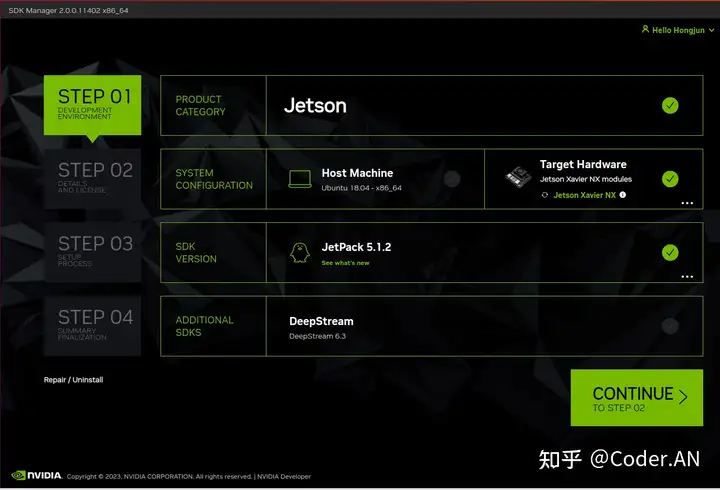Toggle the Host Machine selection circle
Image resolution: width=720 pixels, height=490 pixels.
452,179
